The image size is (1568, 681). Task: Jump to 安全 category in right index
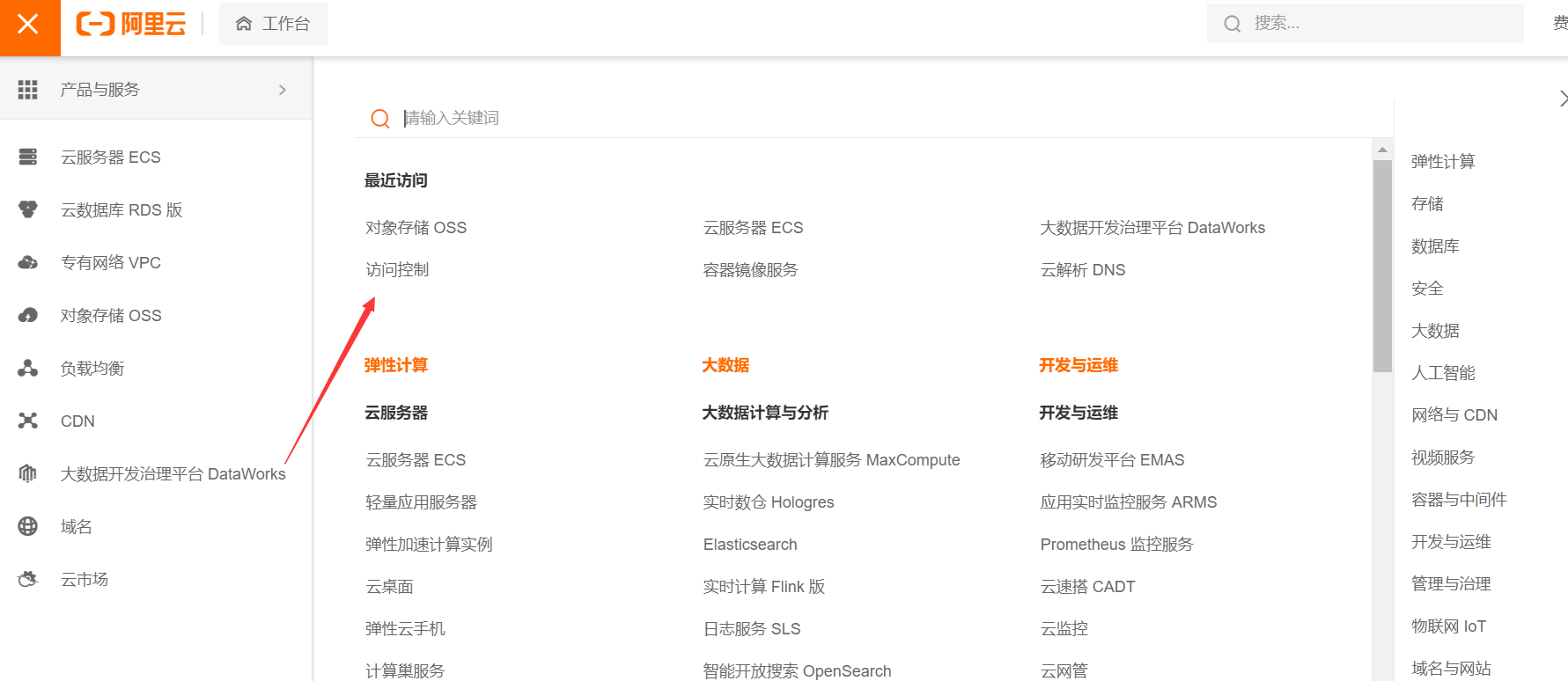click(1427, 289)
